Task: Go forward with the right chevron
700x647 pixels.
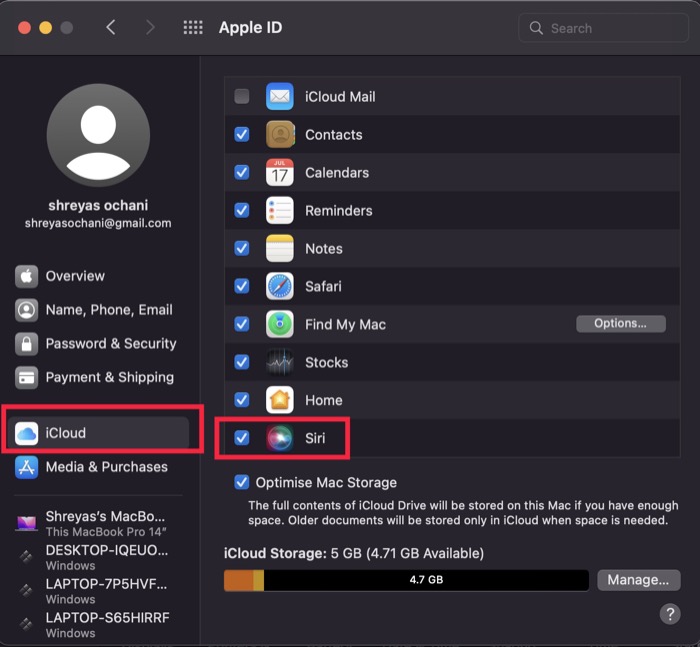Action: click(x=150, y=28)
